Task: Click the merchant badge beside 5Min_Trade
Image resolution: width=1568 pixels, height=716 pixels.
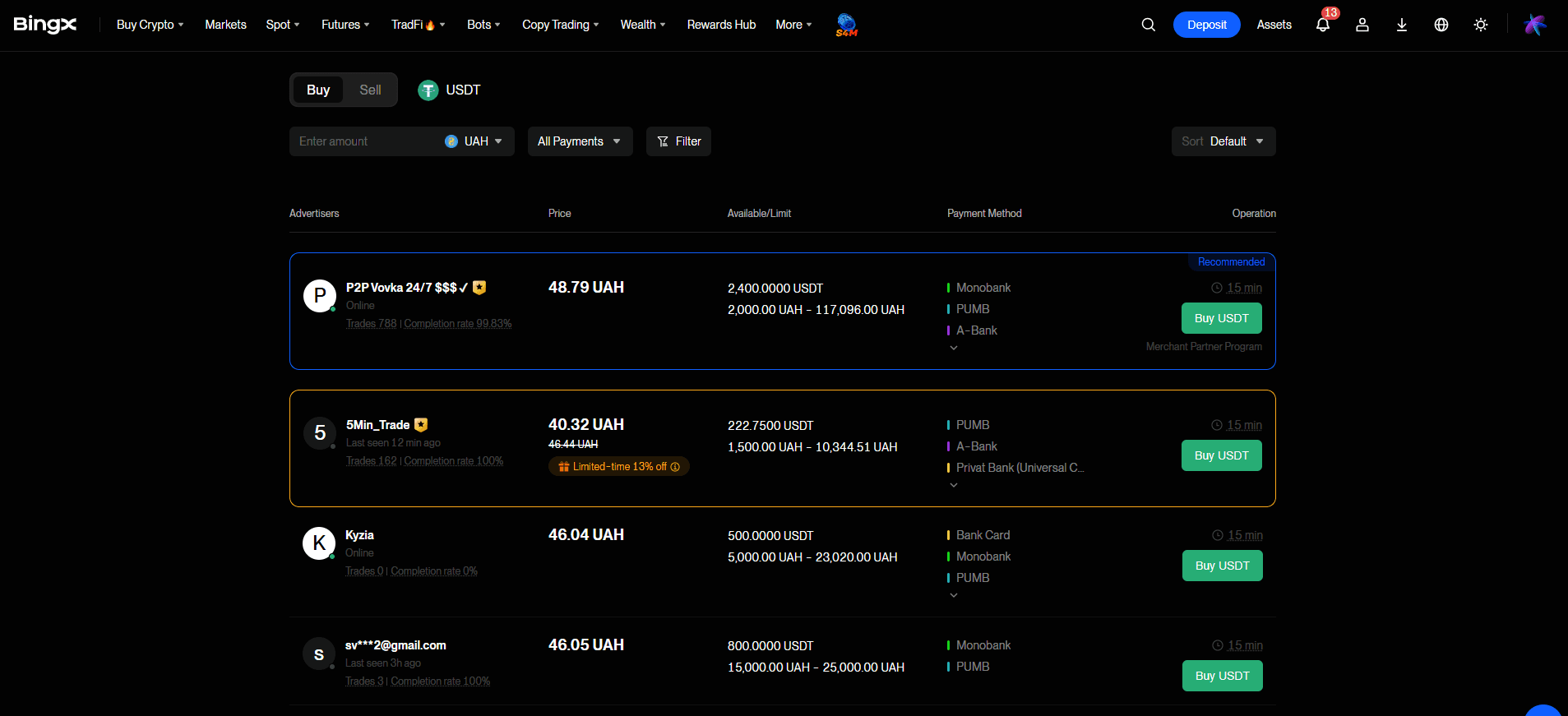Action: tap(421, 425)
